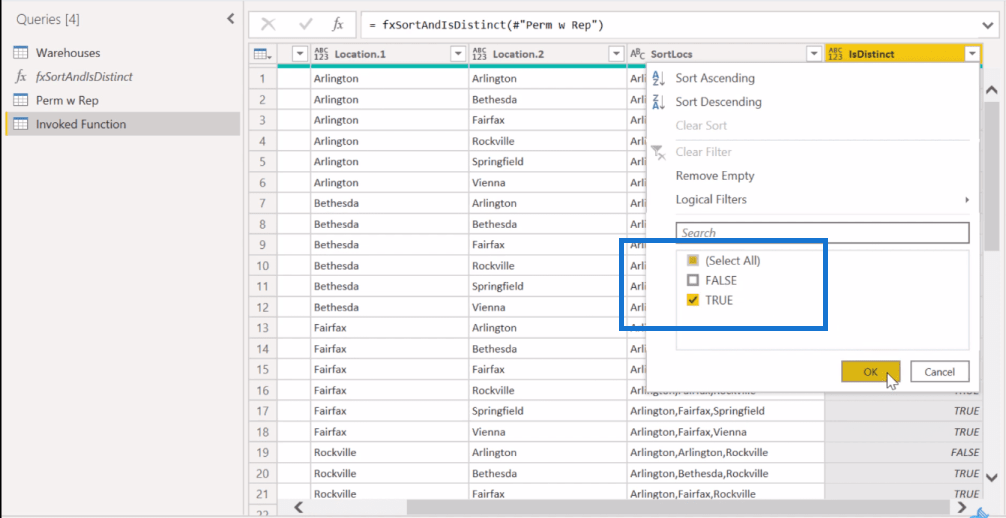
Task: Select the Arlington,Arlington,Rockville SortLocs cell
Action: tap(726, 453)
